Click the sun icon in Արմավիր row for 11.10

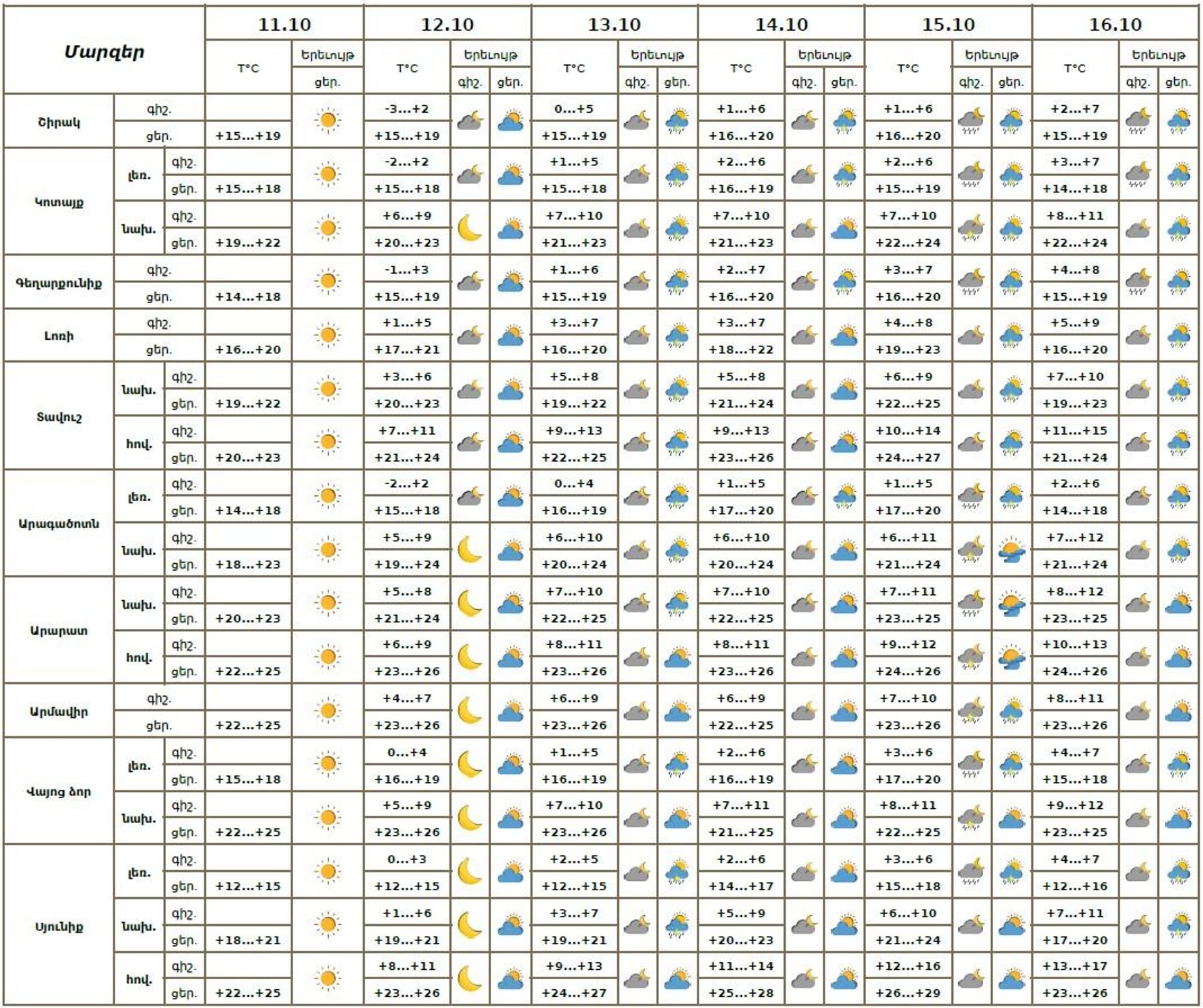click(328, 711)
